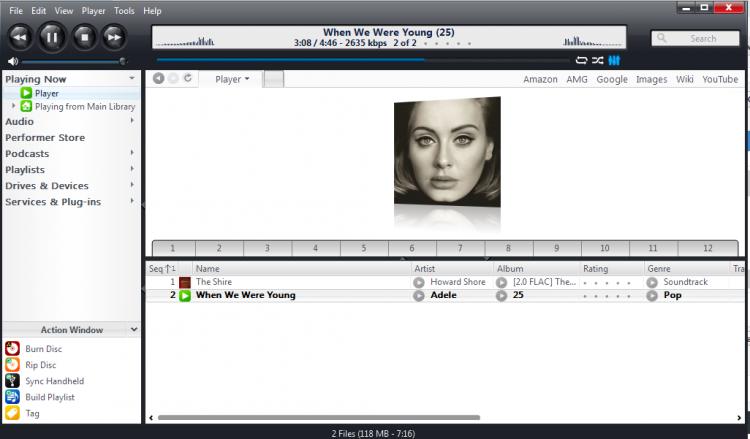Expand Drives & Devices arrow

click(x=132, y=185)
